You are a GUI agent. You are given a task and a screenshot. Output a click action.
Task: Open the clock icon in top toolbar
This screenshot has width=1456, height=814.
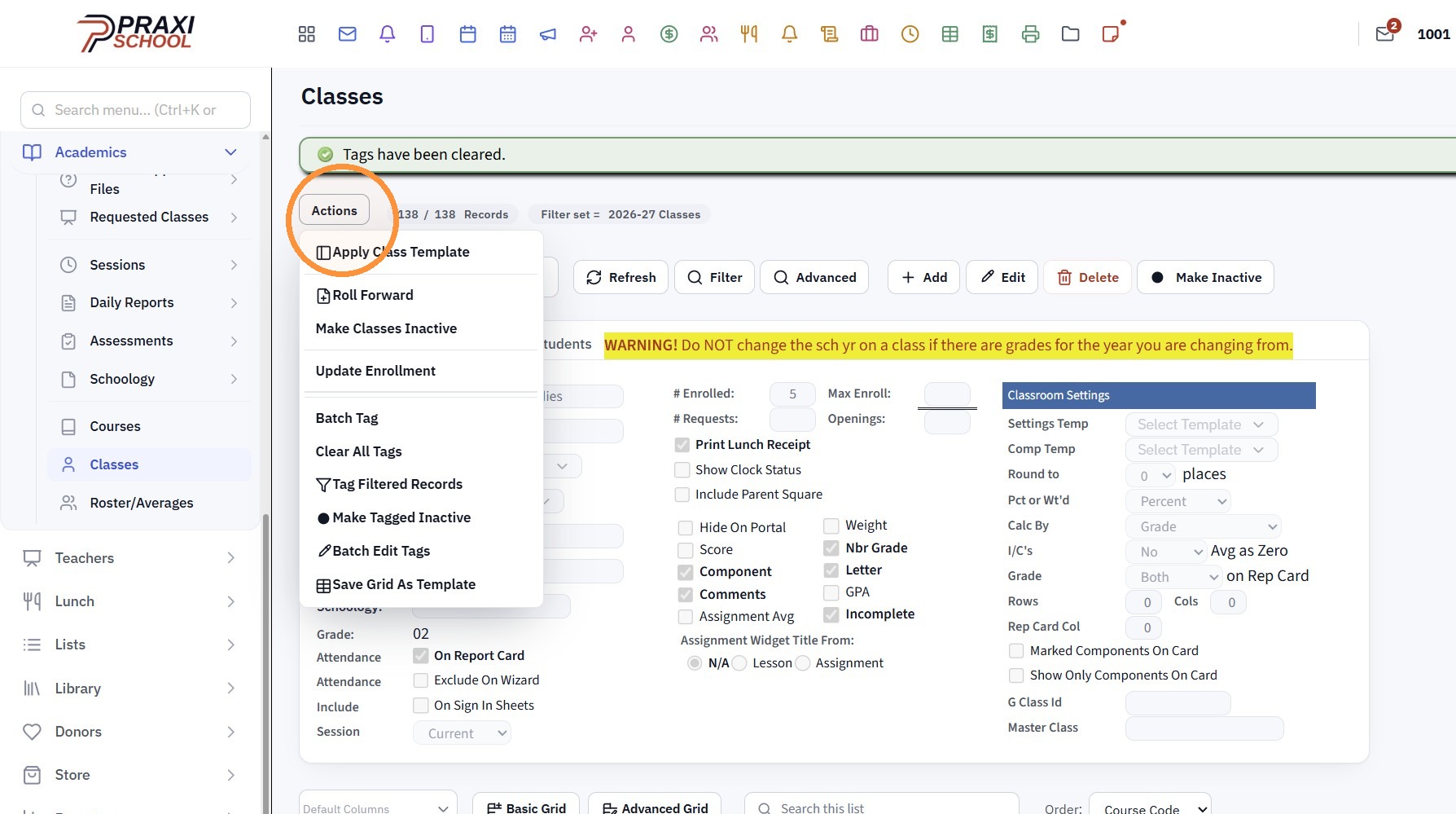(910, 34)
